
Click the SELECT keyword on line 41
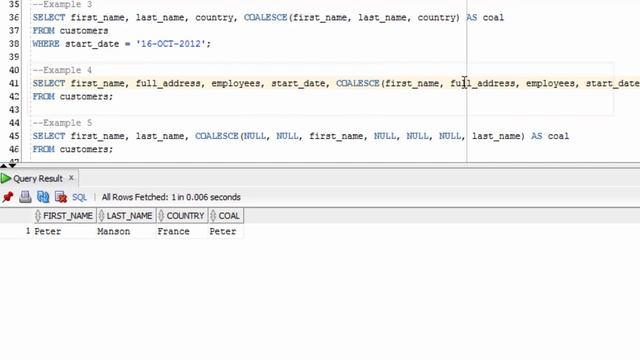point(49,83)
